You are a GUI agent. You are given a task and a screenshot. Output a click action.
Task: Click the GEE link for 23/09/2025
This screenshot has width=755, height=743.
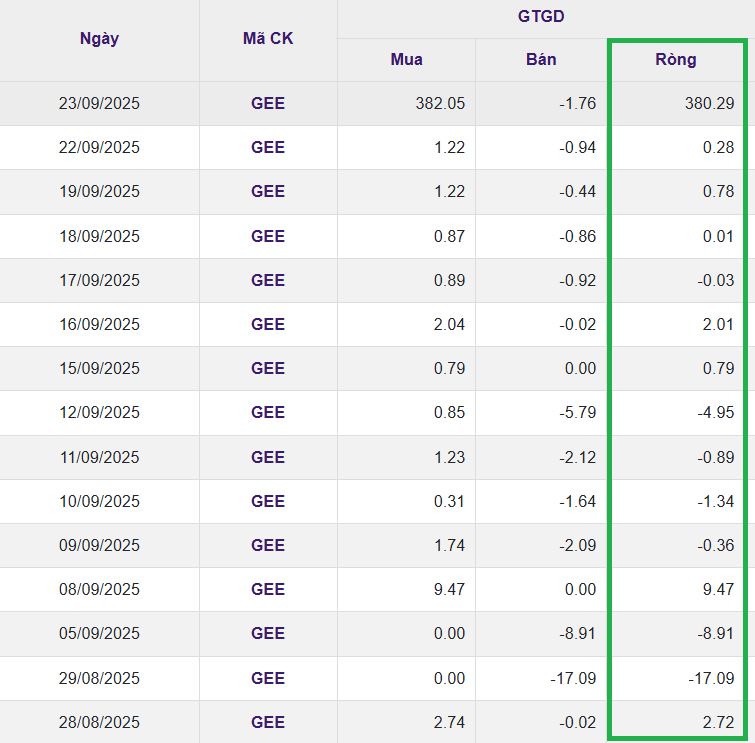coord(268,103)
